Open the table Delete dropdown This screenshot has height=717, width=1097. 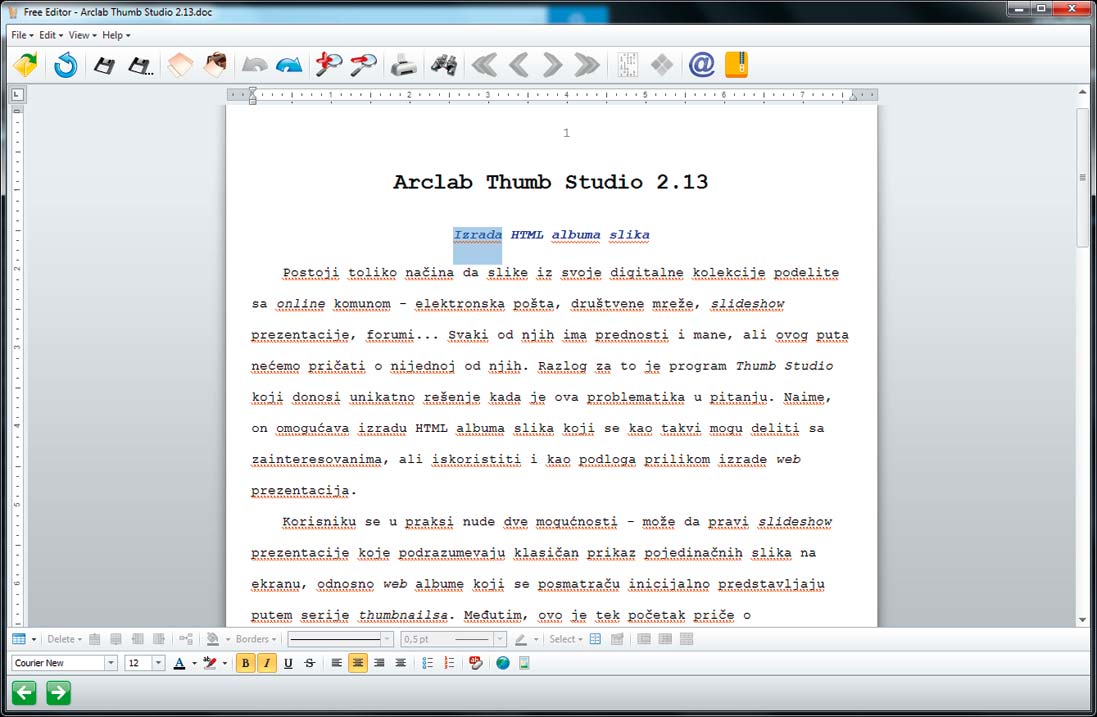coord(64,639)
